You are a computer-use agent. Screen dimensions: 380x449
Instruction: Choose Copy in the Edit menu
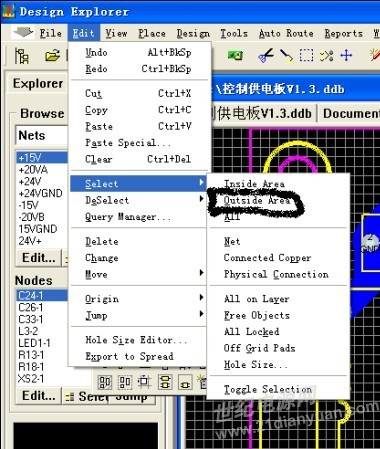(139, 110)
